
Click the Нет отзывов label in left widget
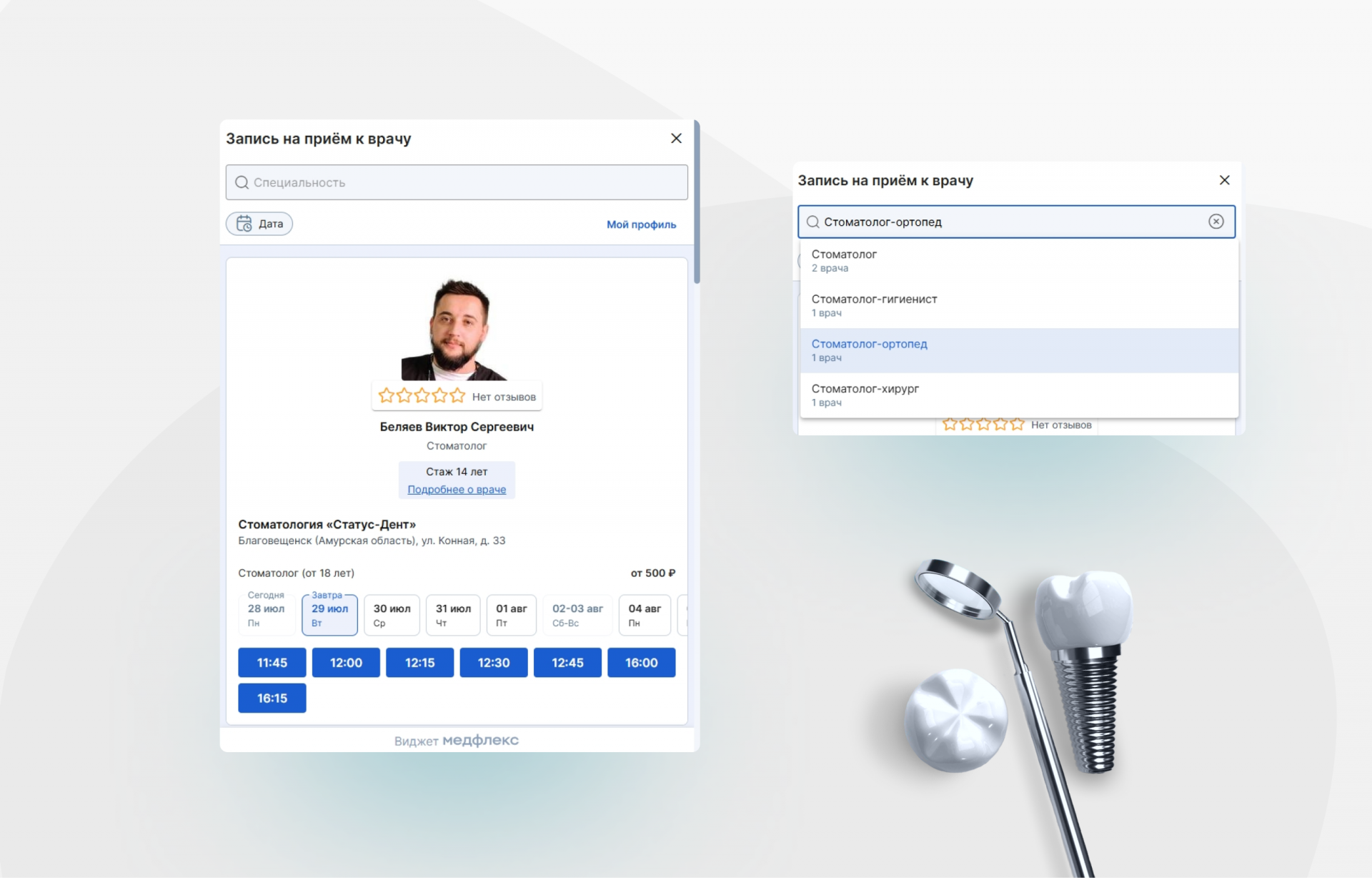point(504,397)
